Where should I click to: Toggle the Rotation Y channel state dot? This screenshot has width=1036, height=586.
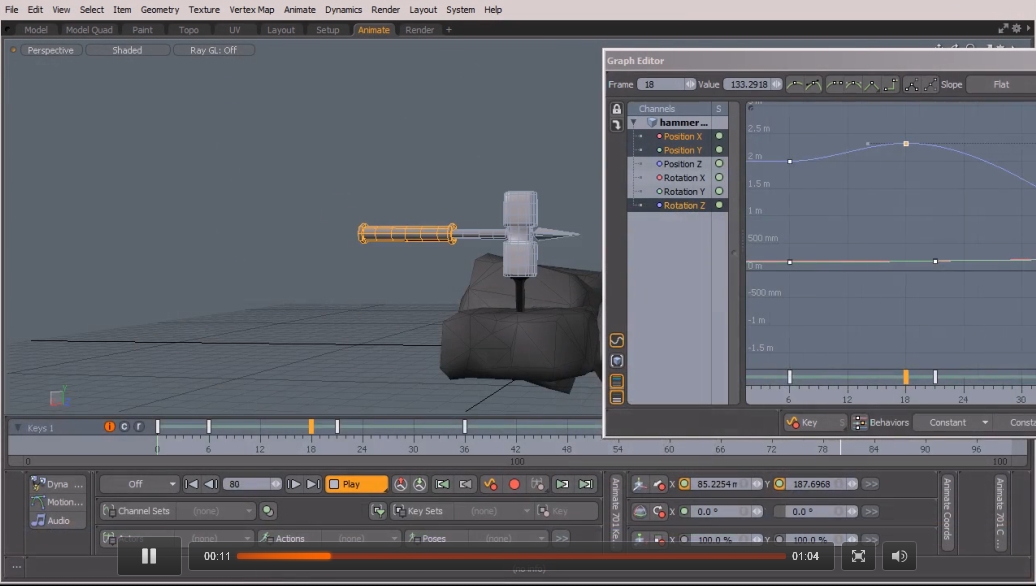(x=719, y=192)
